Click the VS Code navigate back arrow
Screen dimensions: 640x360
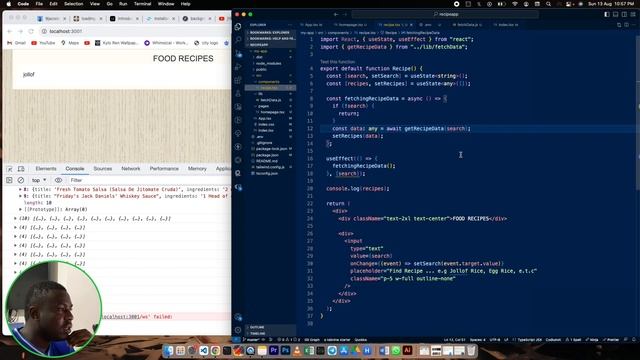[336, 14]
